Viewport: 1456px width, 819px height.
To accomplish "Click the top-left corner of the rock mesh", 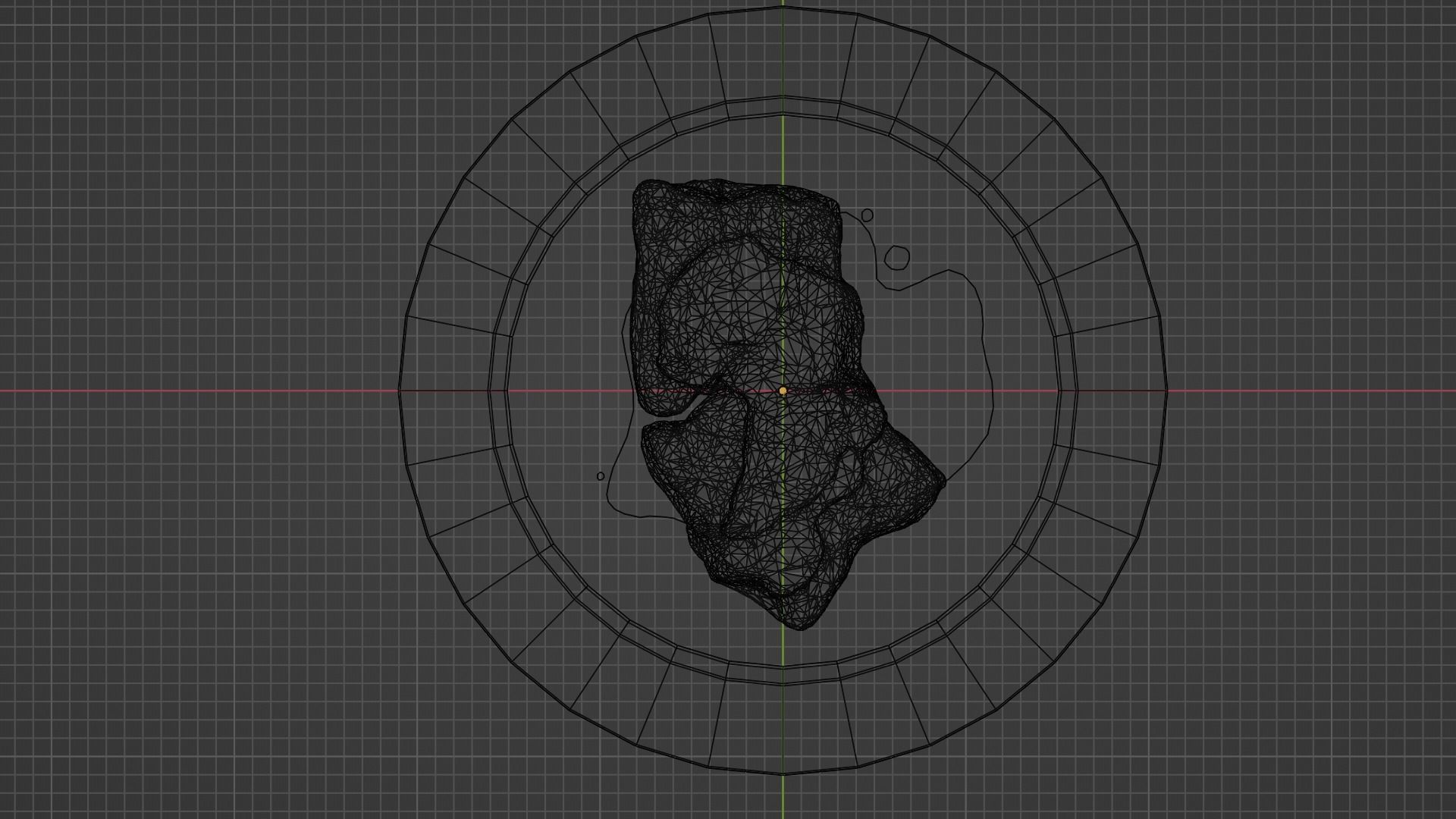I will point(642,188).
